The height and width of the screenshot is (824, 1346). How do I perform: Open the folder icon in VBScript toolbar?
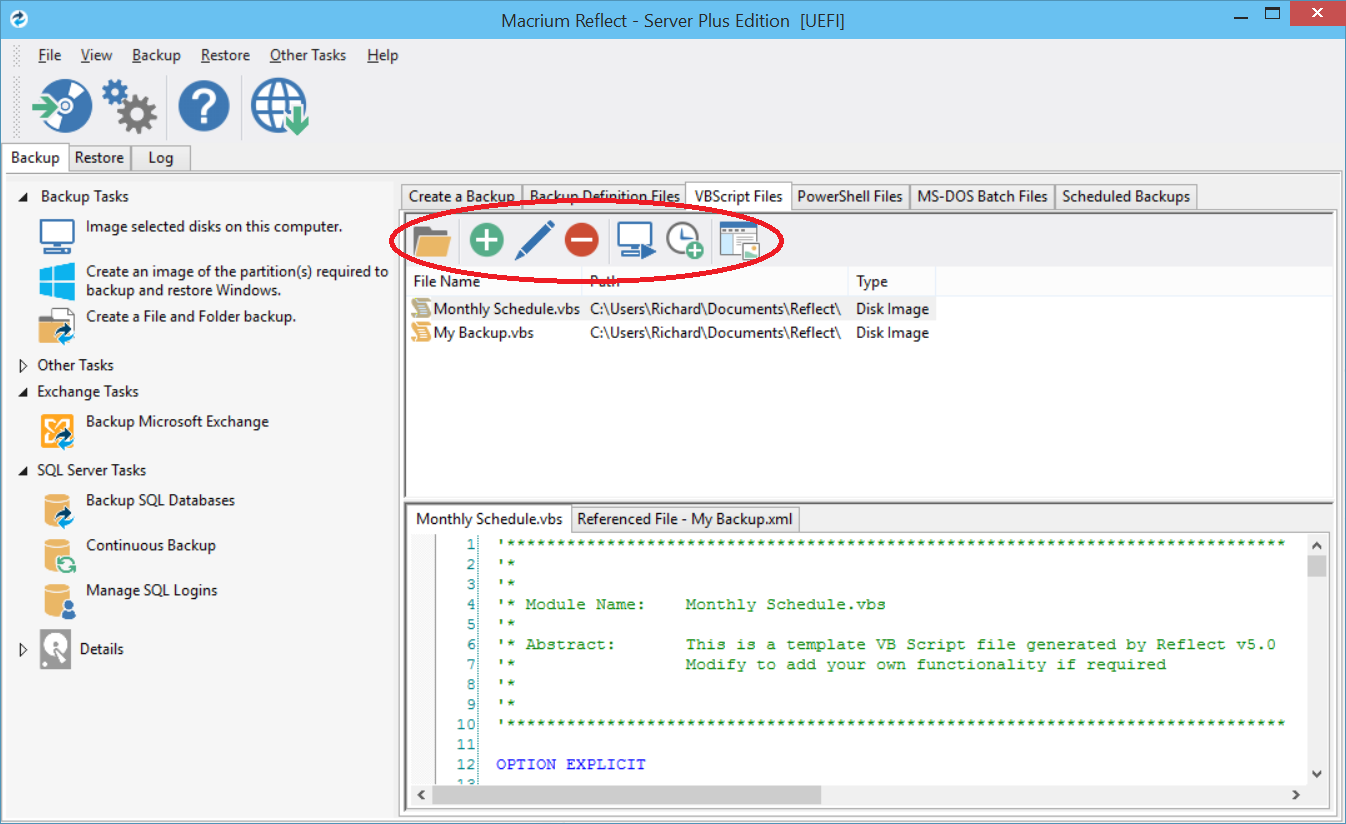pyautogui.click(x=432, y=241)
